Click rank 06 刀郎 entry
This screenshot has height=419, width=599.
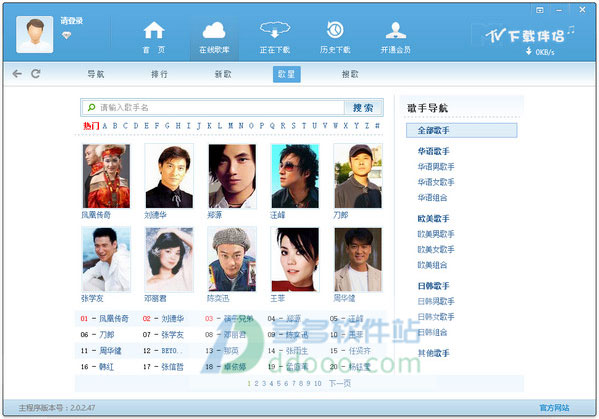pos(97,335)
